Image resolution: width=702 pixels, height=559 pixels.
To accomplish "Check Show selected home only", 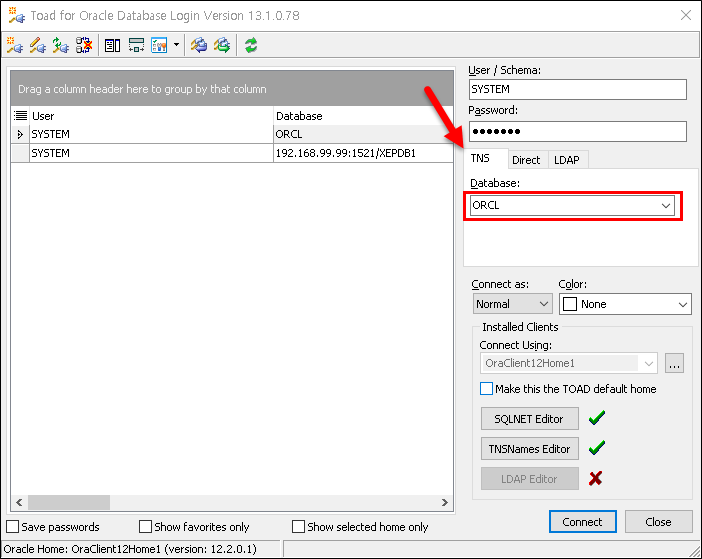I will pyautogui.click(x=298, y=526).
